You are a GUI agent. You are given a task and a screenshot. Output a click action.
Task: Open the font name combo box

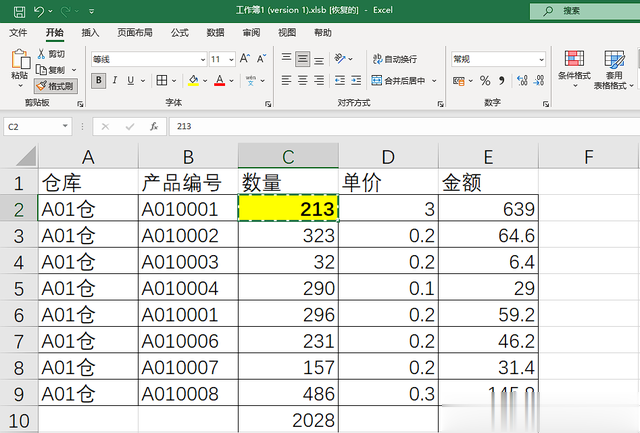pos(149,60)
